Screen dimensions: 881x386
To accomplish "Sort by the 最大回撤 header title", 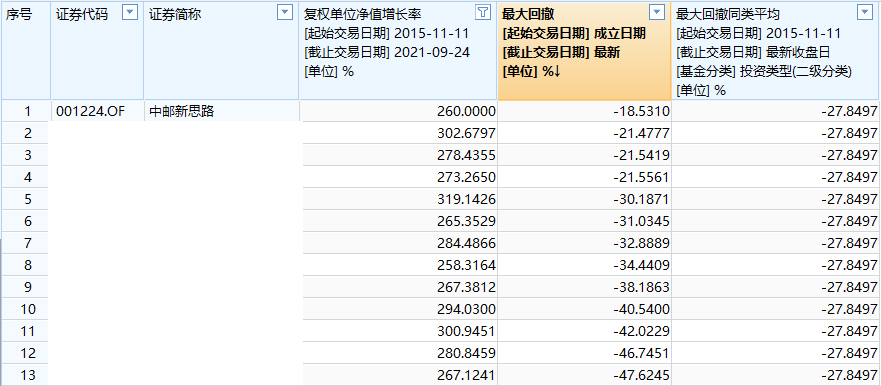I will 528,15.
